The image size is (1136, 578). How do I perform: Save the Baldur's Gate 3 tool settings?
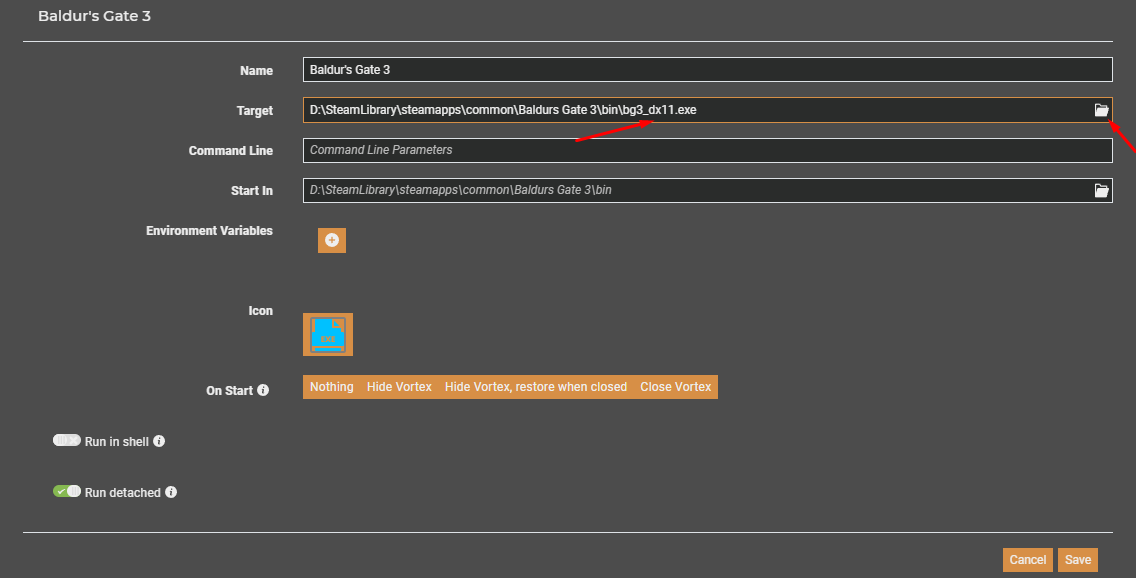1078,560
